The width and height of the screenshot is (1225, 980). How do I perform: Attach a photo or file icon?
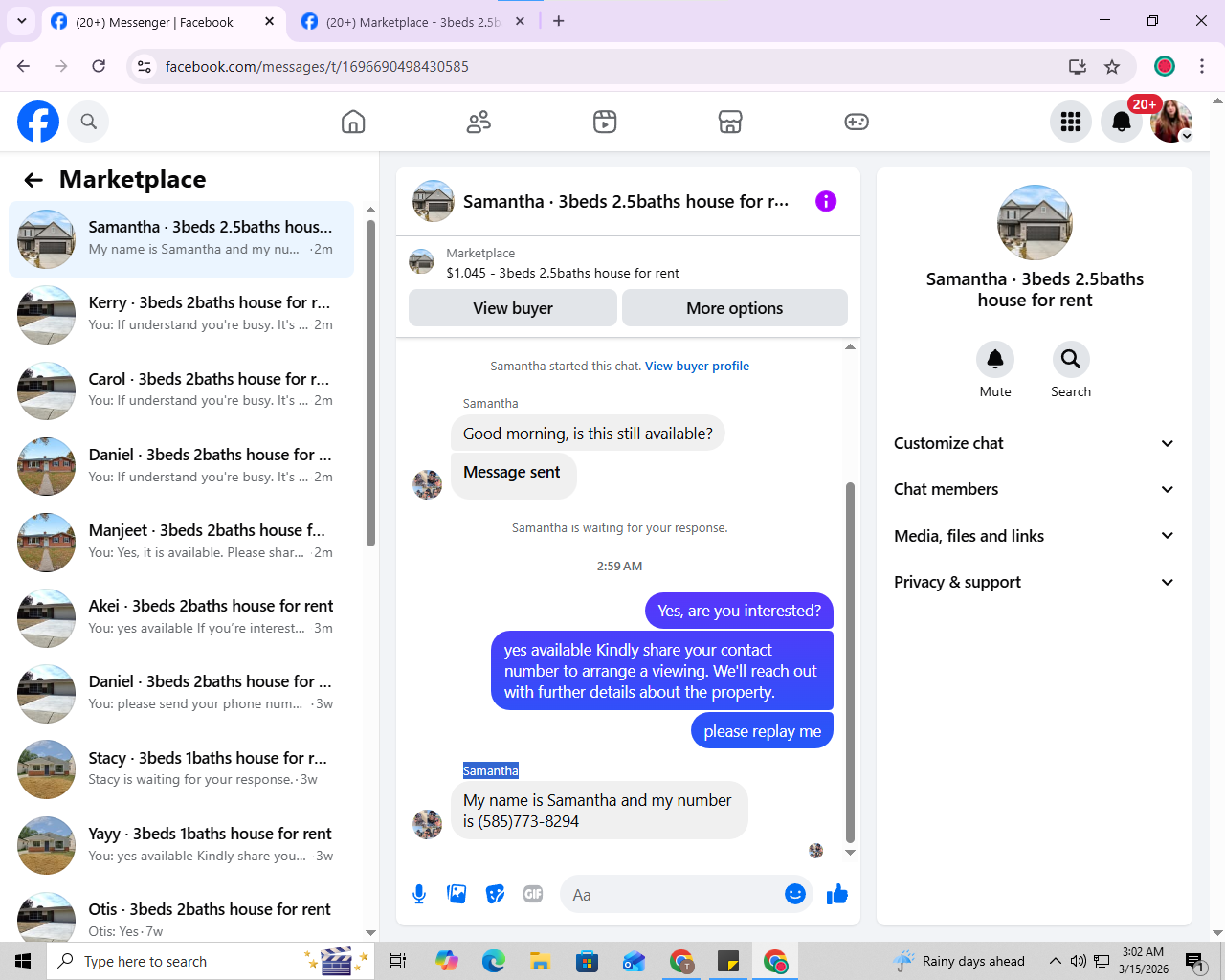click(x=457, y=894)
